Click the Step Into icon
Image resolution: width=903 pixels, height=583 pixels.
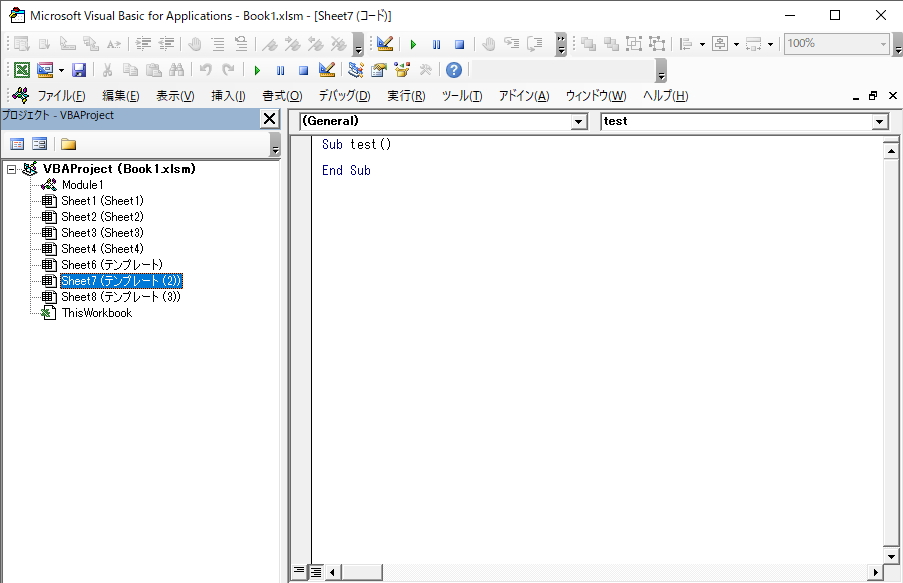pos(511,44)
